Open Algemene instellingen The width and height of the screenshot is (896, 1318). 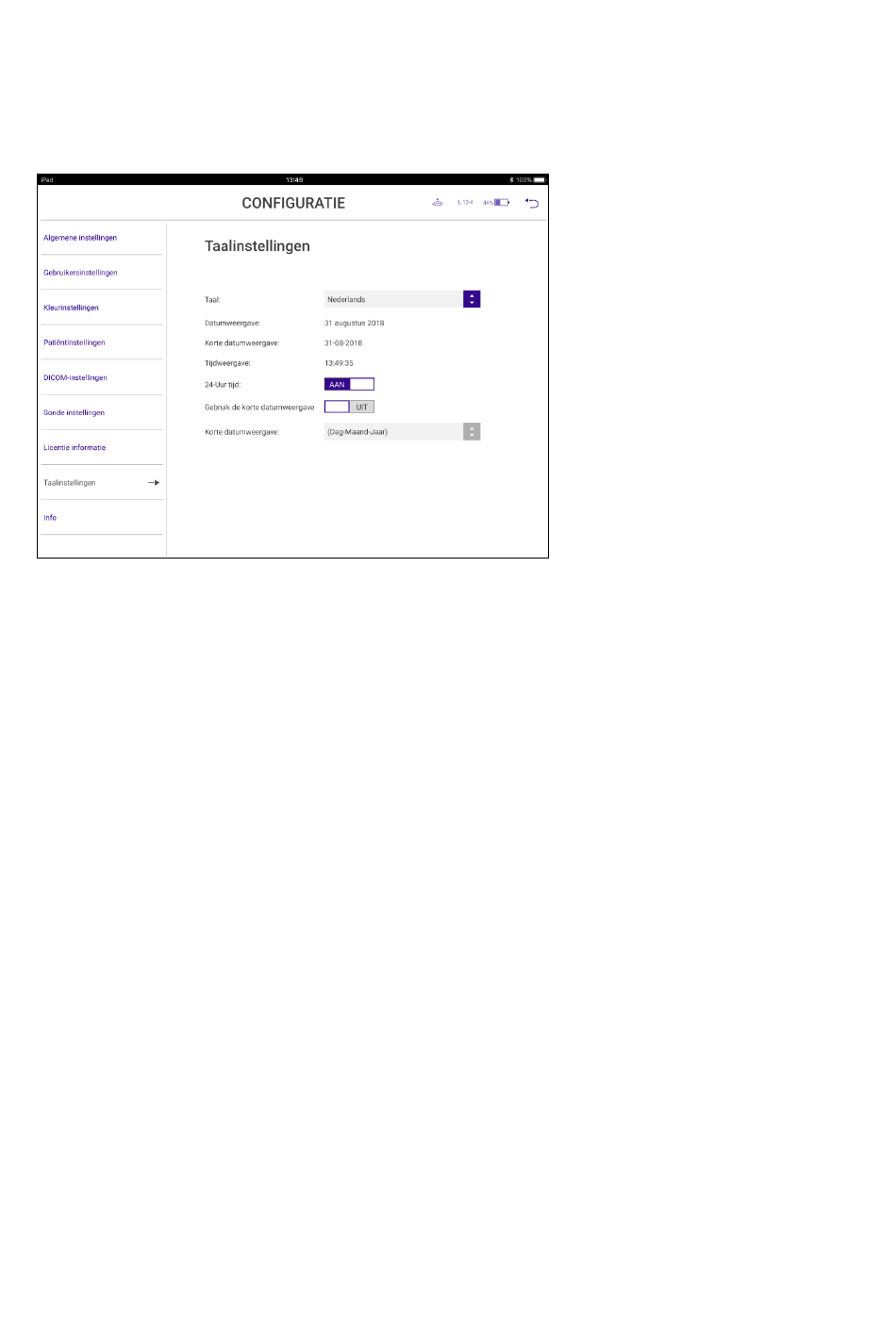80,238
